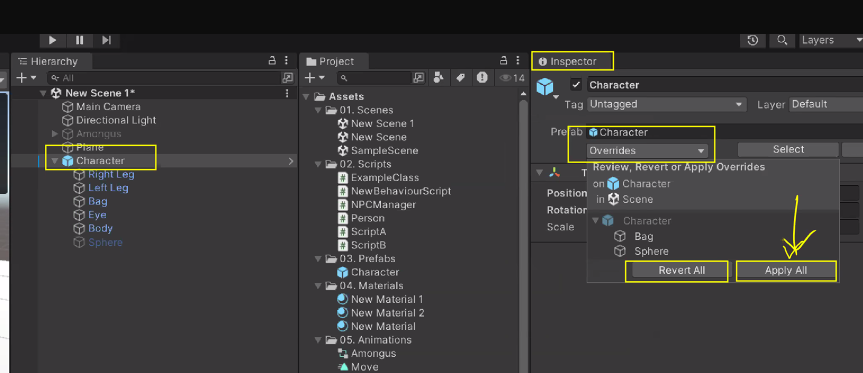
Task: Toggle hidden packages eye icon showing 14
Action: tap(512, 78)
